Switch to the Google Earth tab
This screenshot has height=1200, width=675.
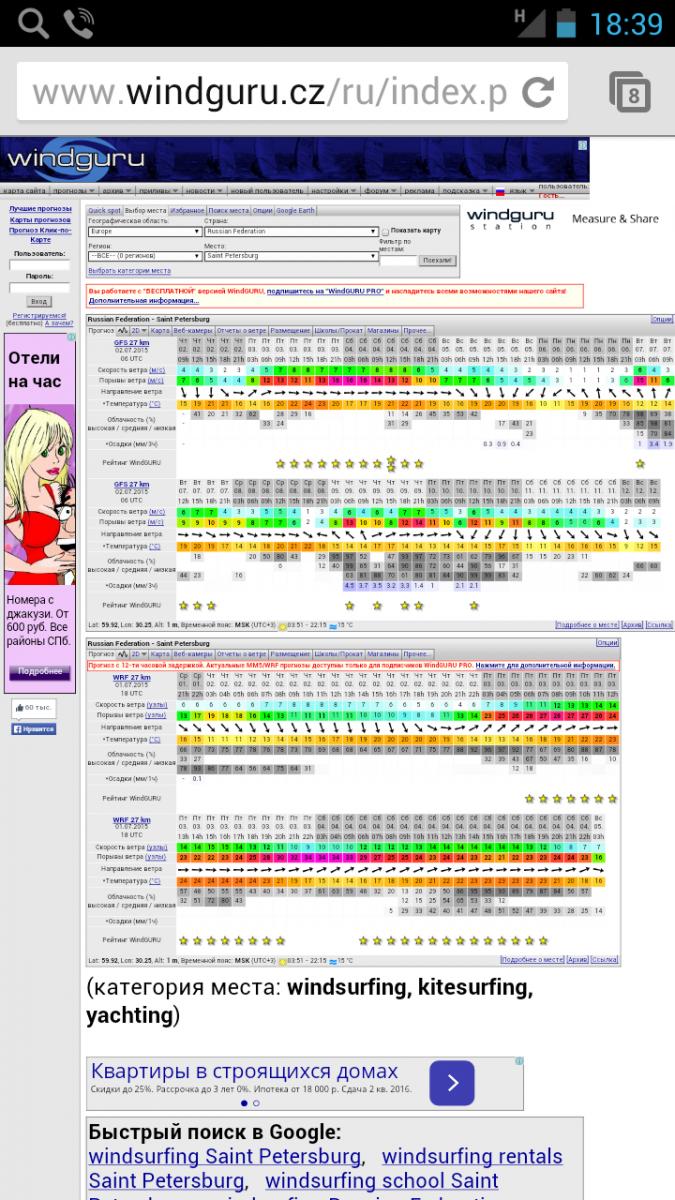[x=295, y=211]
